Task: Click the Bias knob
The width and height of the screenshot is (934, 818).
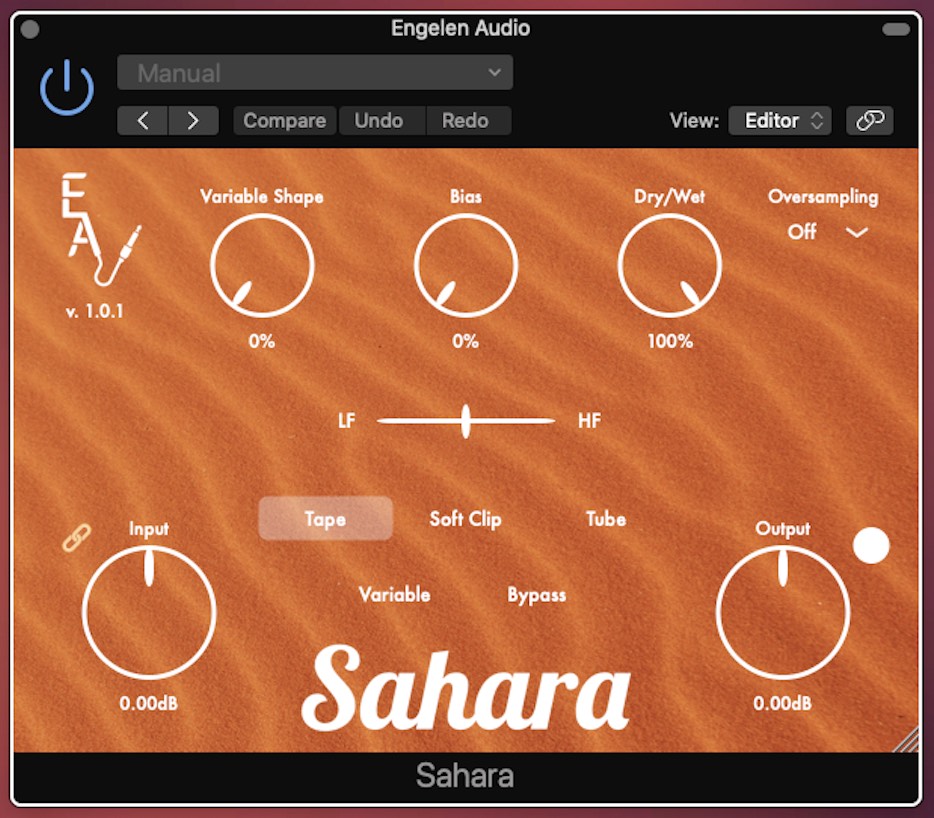Action: point(466,266)
